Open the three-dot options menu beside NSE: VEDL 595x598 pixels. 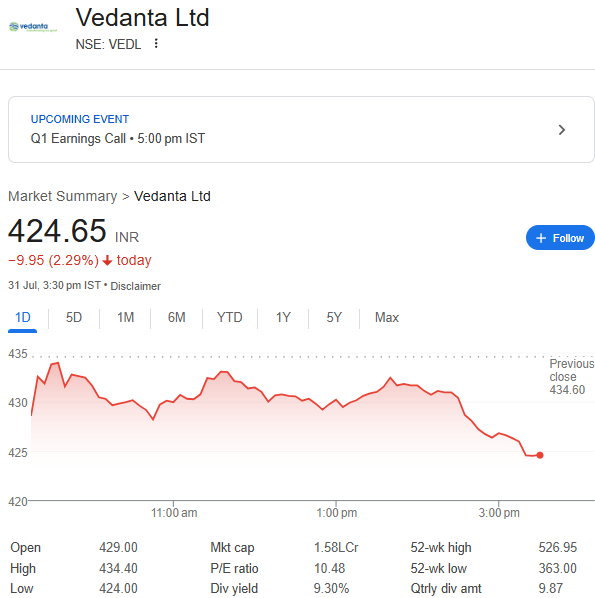click(x=156, y=43)
